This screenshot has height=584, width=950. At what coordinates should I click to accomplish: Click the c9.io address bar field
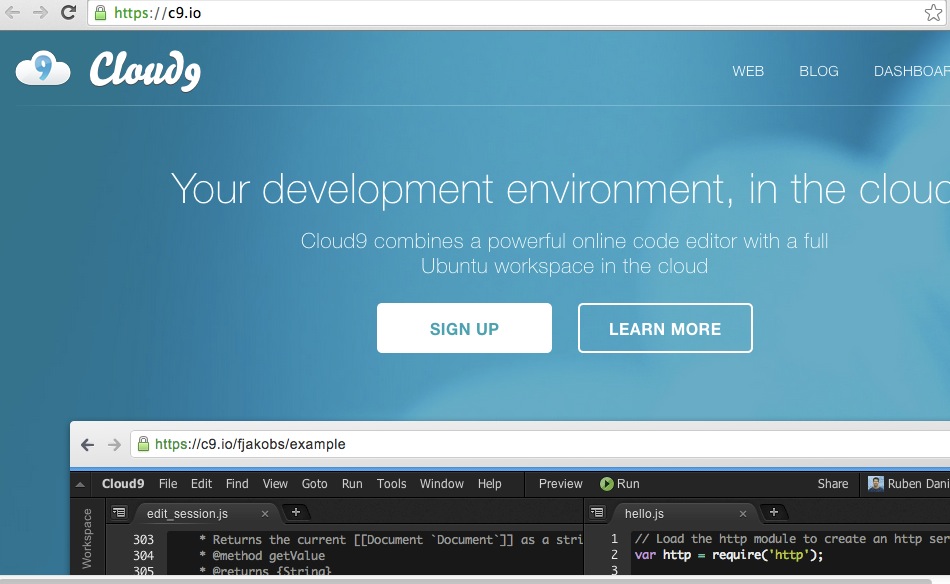coord(518,13)
